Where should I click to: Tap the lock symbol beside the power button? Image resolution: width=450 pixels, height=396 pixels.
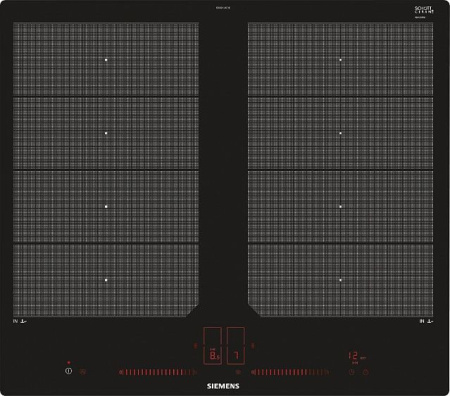(82, 371)
